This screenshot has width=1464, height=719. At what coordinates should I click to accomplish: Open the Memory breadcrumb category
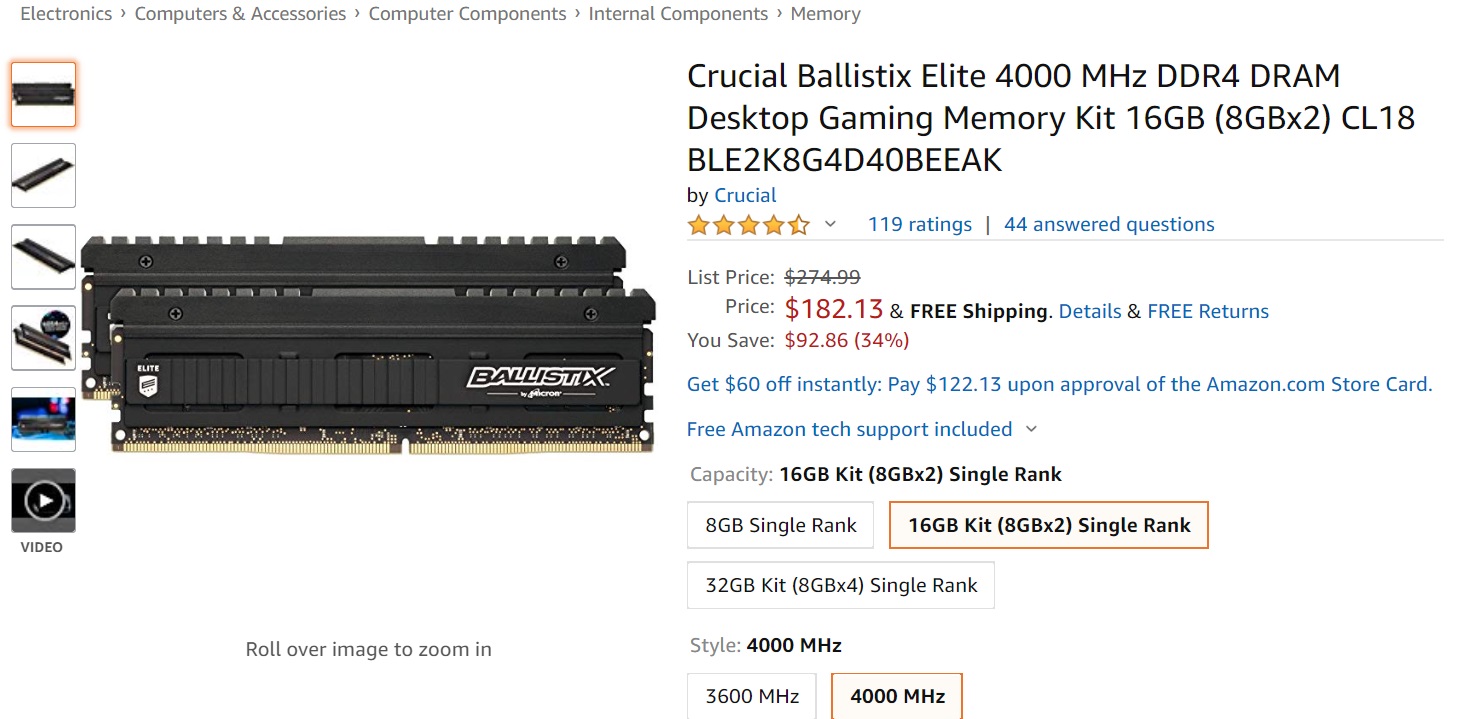click(825, 14)
